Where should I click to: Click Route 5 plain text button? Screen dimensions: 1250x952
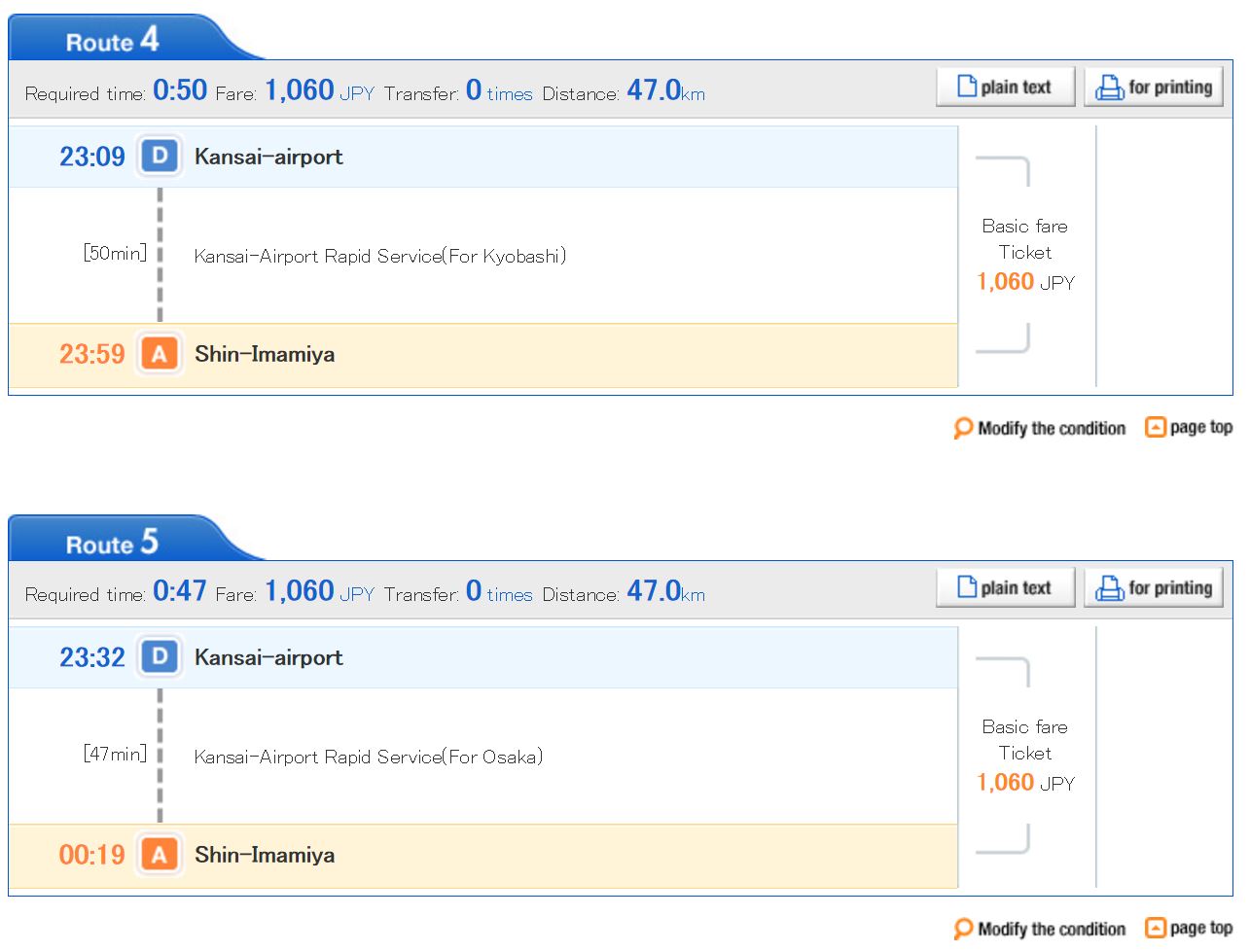[1006, 587]
